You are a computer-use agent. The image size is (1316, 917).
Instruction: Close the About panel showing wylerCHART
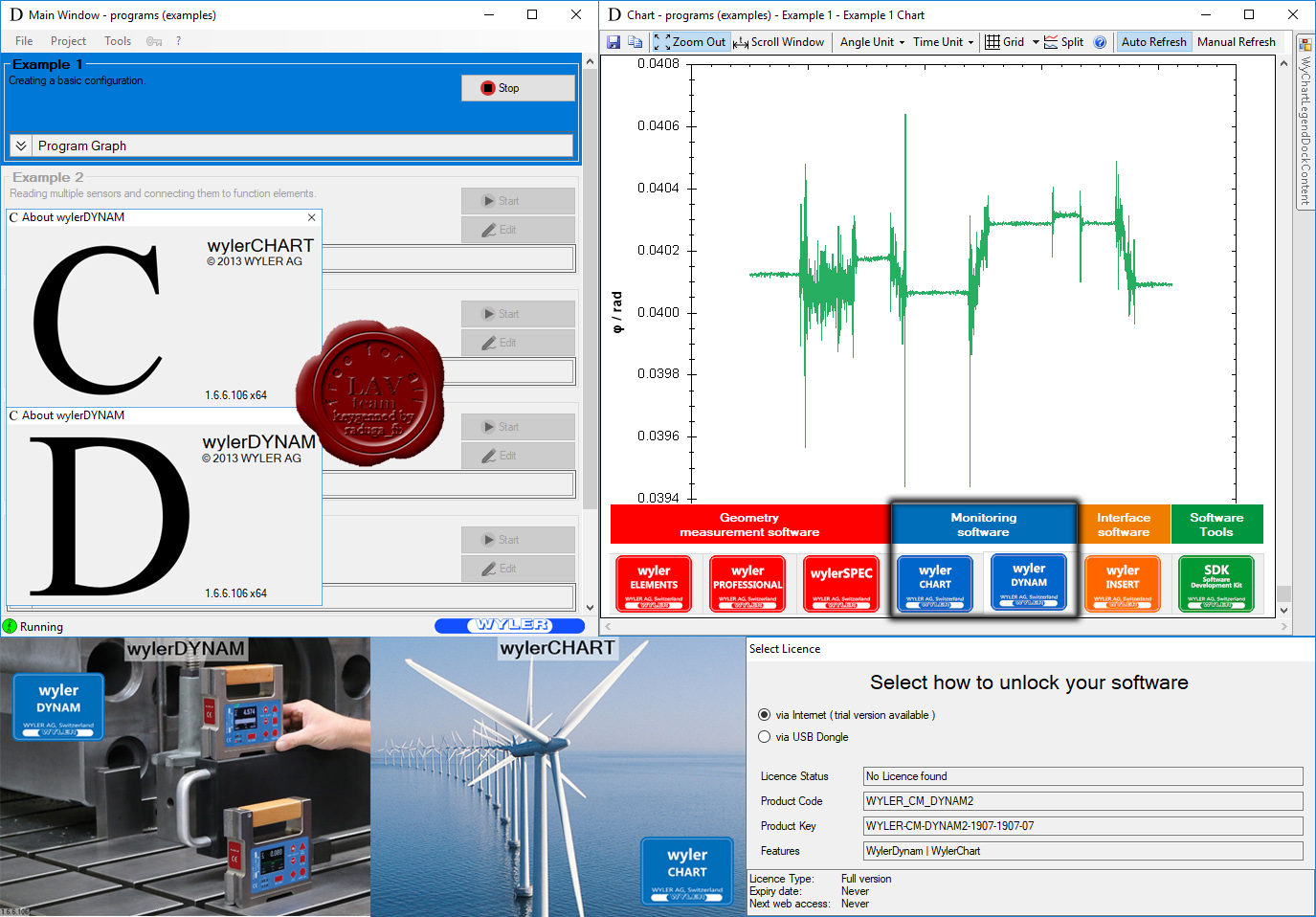311,217
